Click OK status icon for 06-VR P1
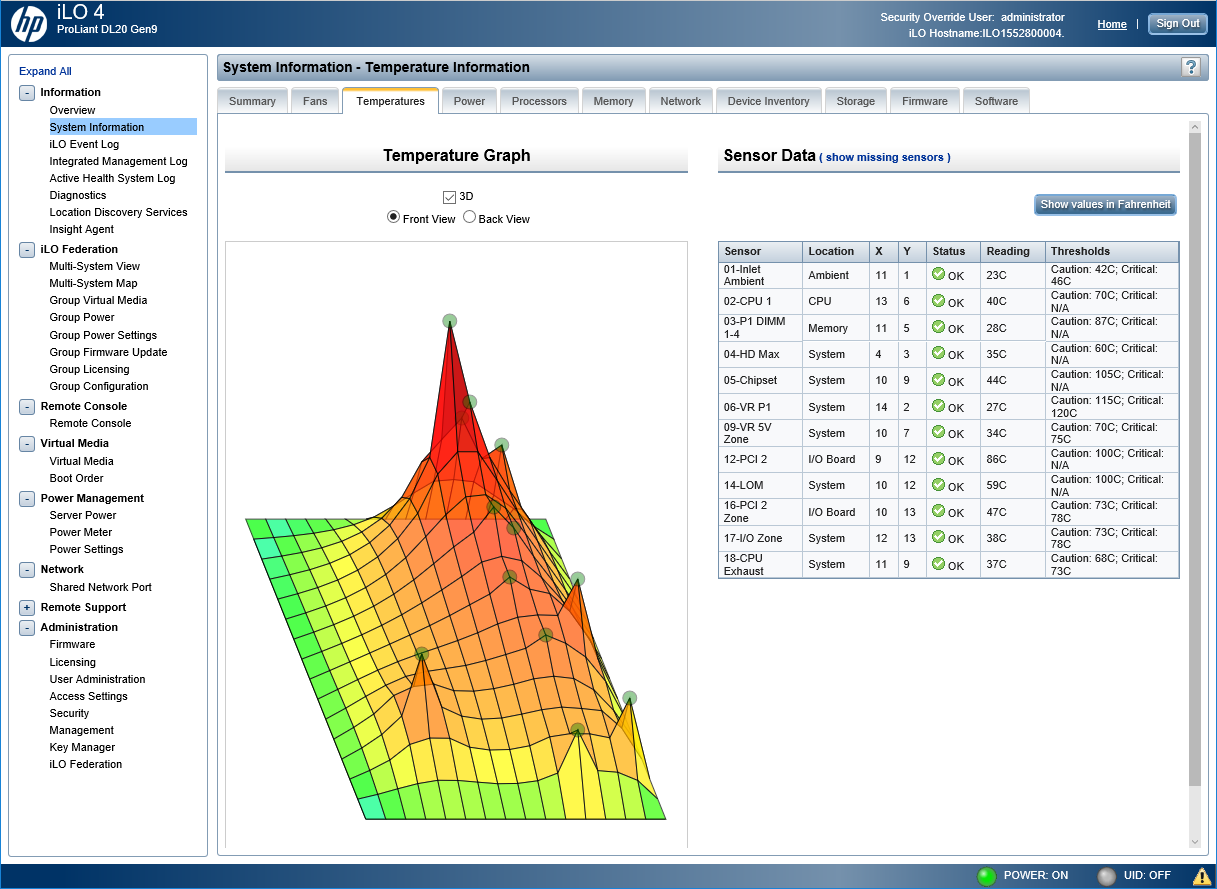This screenshot has width=1217, height=889. pyautogui.click(x=938, y=406)
